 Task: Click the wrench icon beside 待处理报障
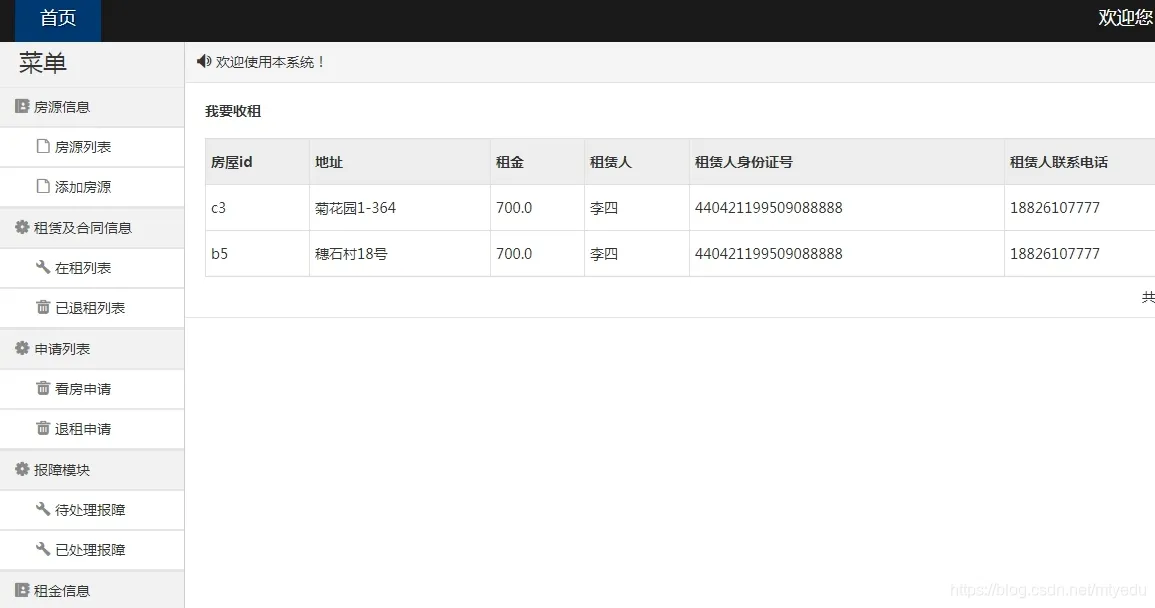pyautogui.click(x=43, y=509)
